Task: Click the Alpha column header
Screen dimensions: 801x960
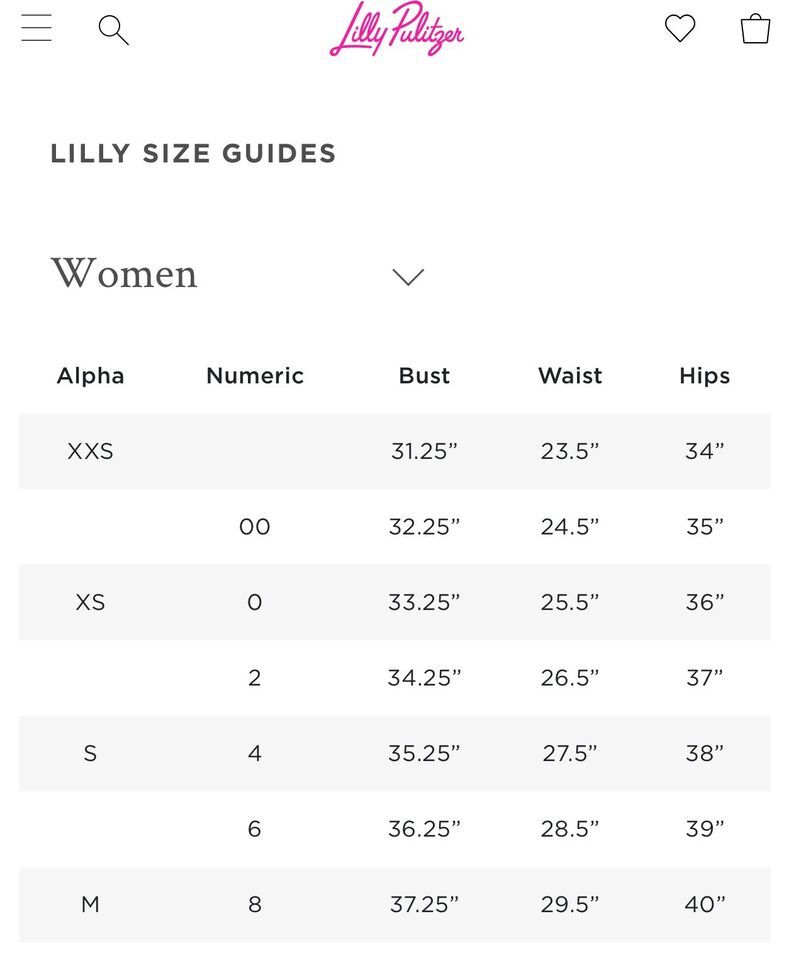Action: click(x=91, y=375)
